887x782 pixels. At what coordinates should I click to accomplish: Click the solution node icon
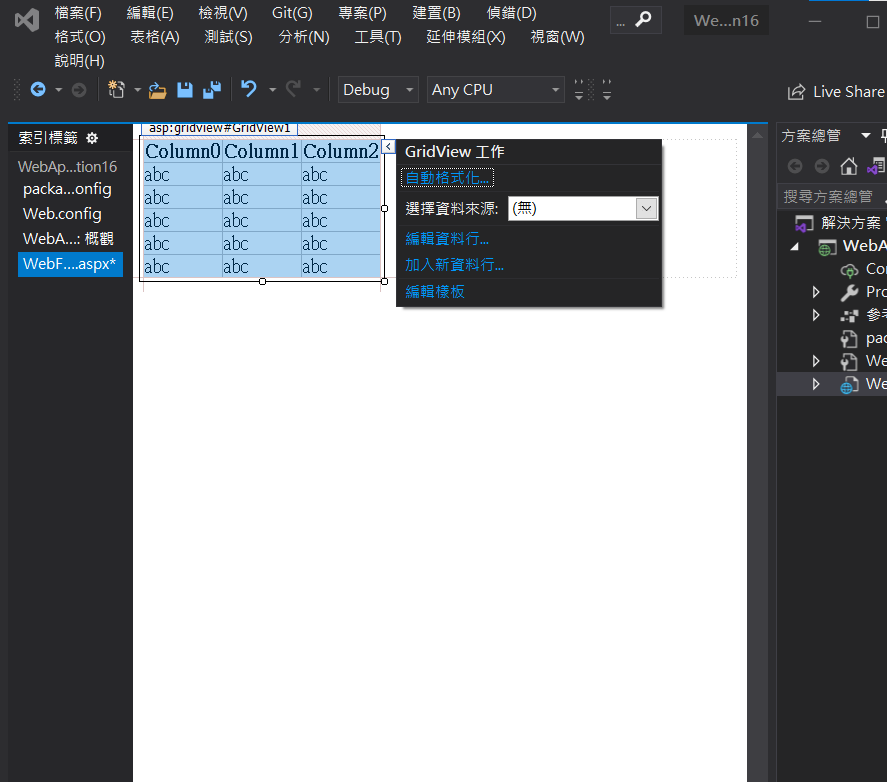(x=804, y=223)
